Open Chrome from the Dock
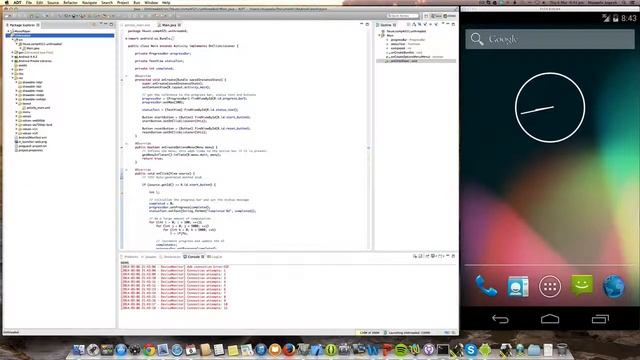This screenshot has width=640, height=360. coord(149,350)
